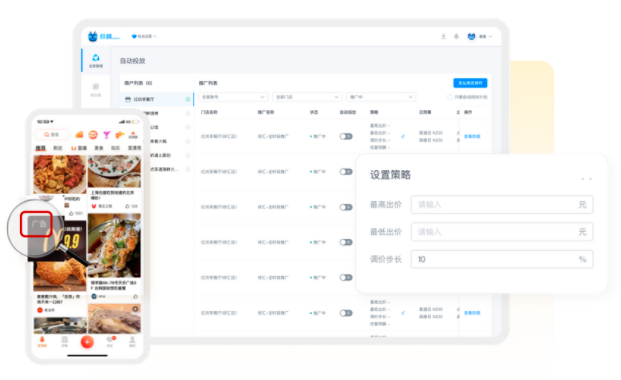Viewport: 621px width, 380px height.
Task: Open the second filter dropdown 全部门店
Action: (307, 97)
